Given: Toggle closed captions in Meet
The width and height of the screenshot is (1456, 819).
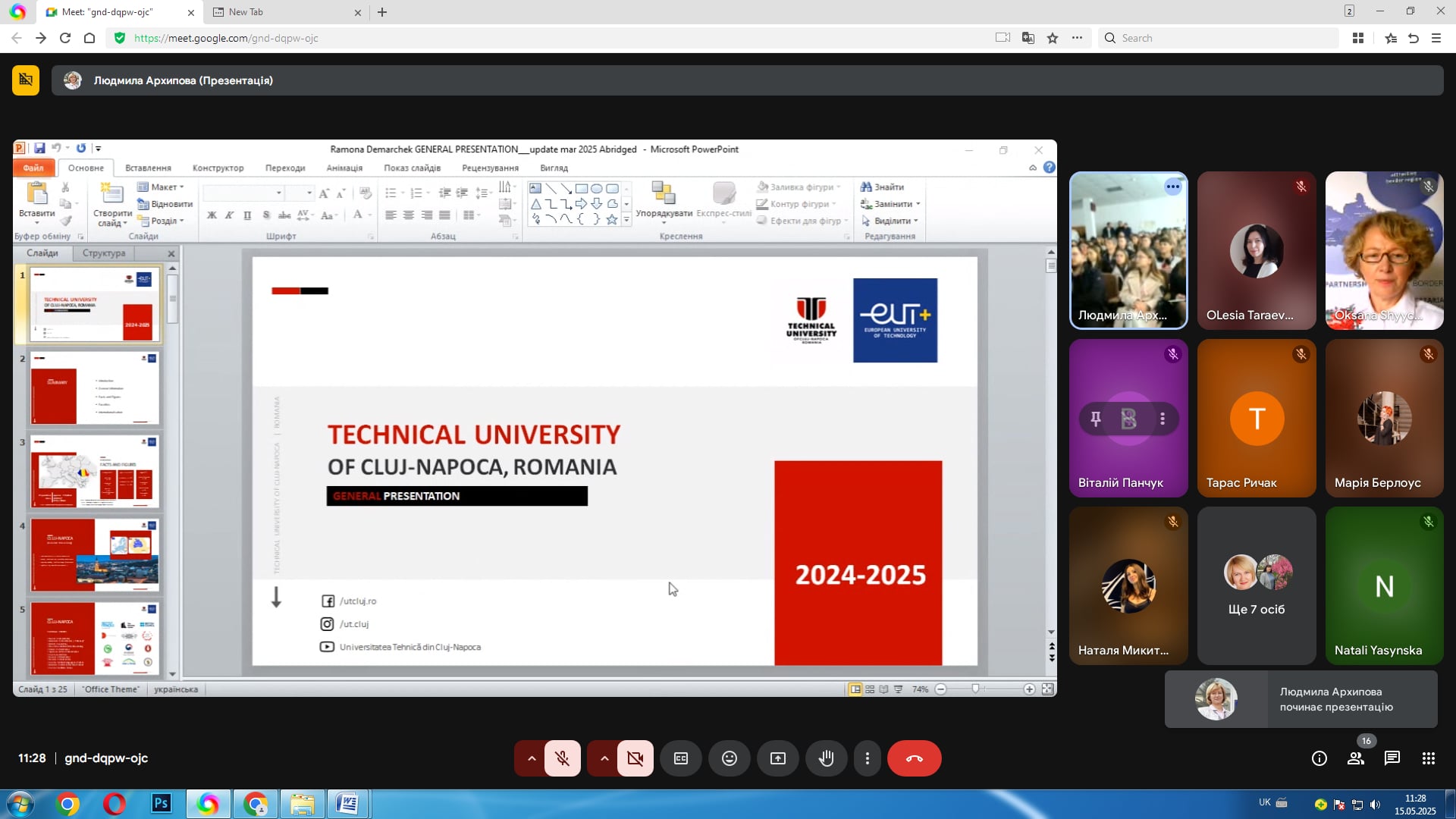Looking at the screenshot, I should pyautogui.click(x=681, y=758).
